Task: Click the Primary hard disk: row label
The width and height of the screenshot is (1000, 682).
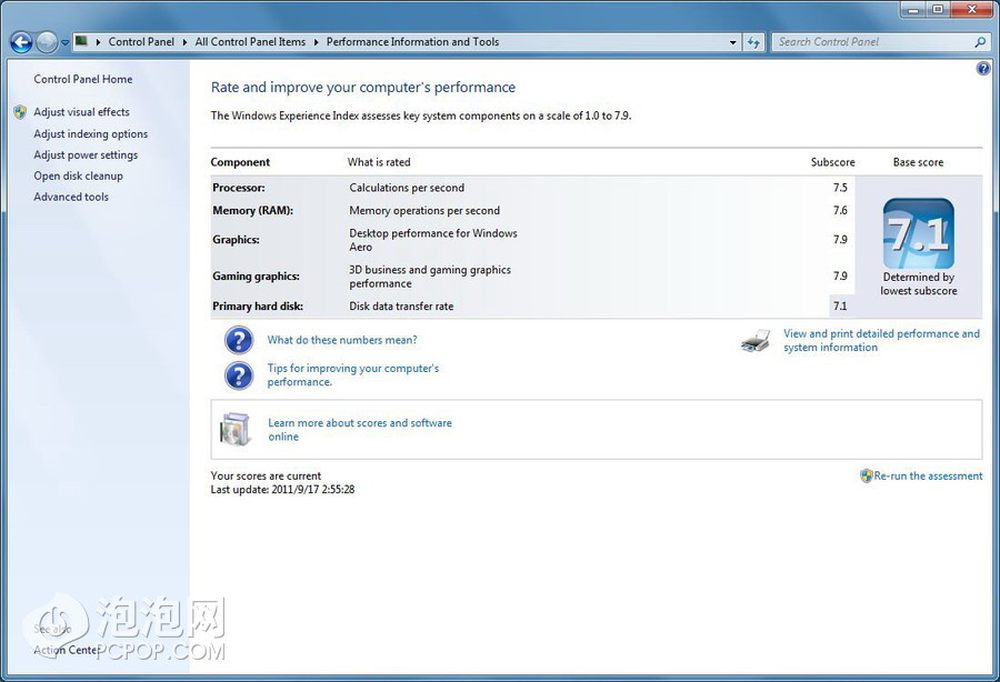Action: (x=258, y=306)
